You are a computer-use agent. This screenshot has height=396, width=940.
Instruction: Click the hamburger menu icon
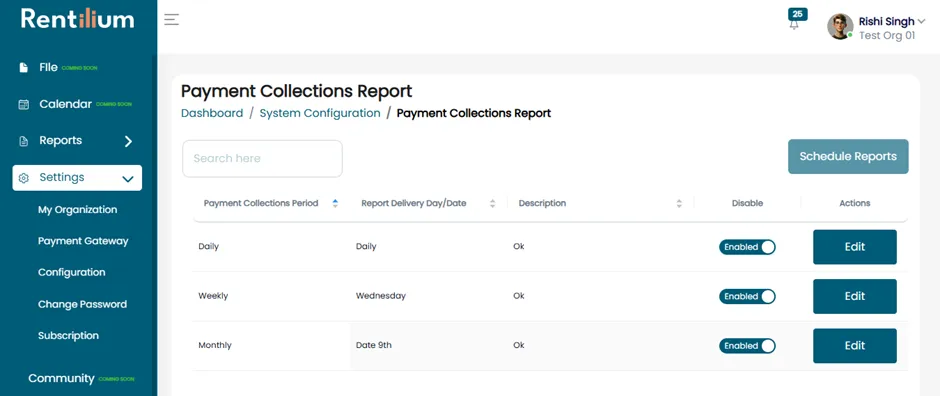[x=171, y=20]
